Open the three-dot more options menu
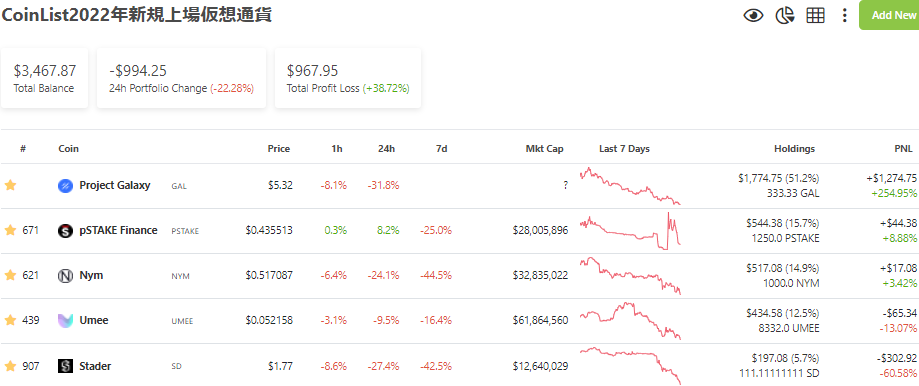The image size is (919, 386). (844, 15)
